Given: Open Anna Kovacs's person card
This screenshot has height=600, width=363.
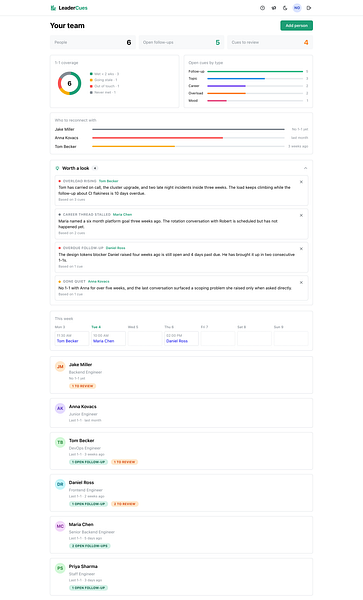Looking at the screenshot, I should coord(181,413).
